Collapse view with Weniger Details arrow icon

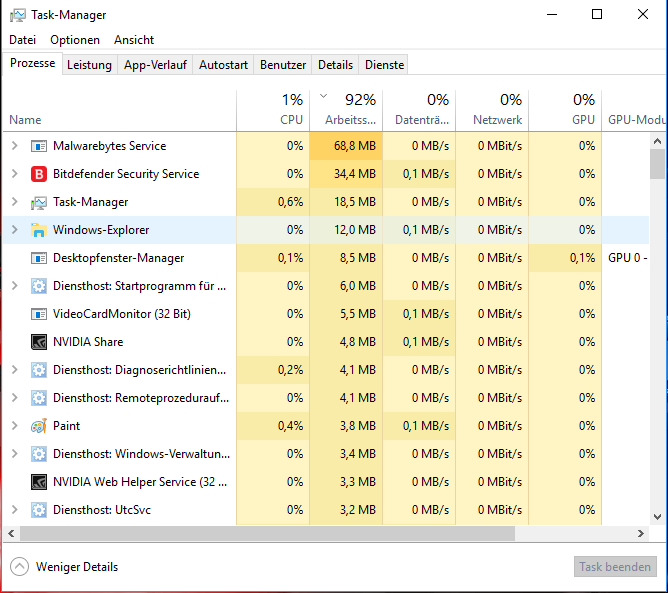19,567
